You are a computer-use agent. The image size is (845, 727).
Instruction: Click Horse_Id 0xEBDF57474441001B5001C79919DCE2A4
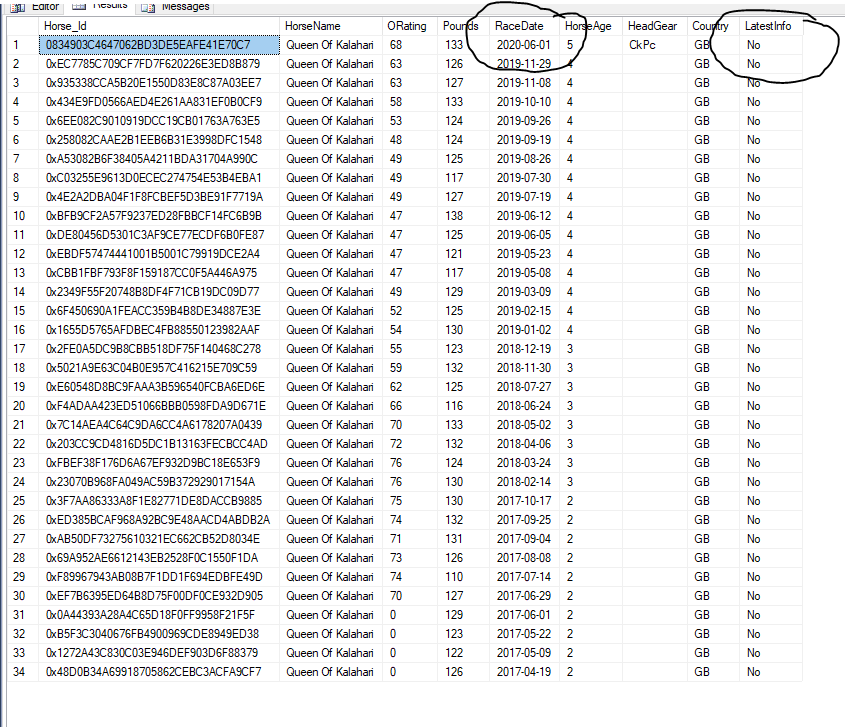click(x=159, y=254)
